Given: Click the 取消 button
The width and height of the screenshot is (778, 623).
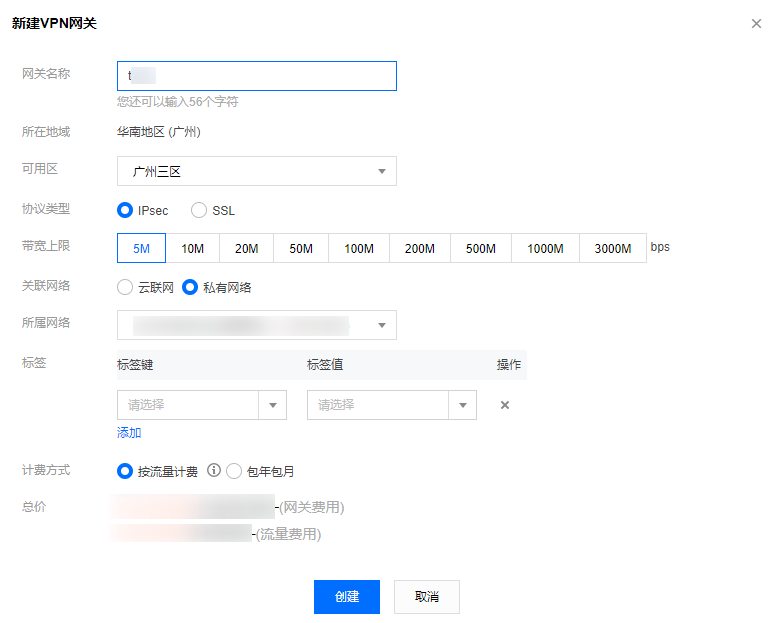Looking at the screenshot, I should [x=427, y=597].
